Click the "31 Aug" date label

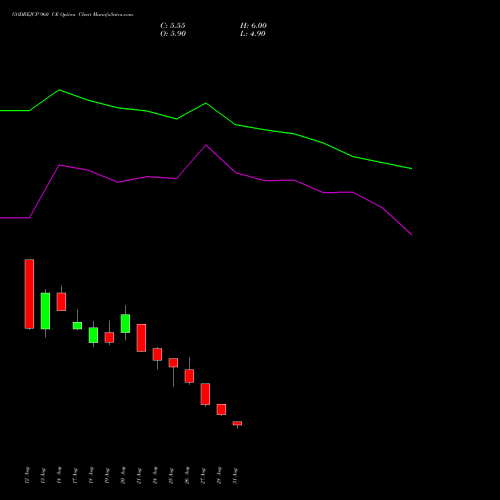pyautogui.click(x=235, y=475)
